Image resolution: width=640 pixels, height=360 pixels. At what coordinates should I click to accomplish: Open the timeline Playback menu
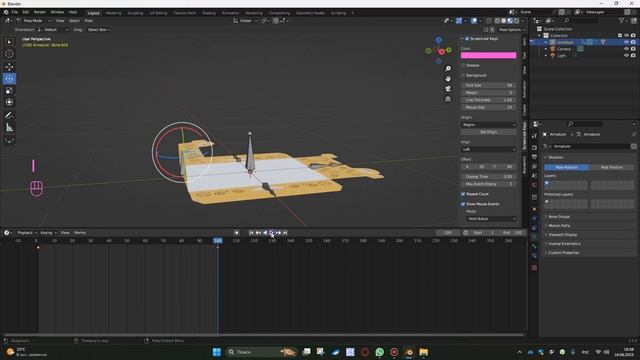[26, 233]
